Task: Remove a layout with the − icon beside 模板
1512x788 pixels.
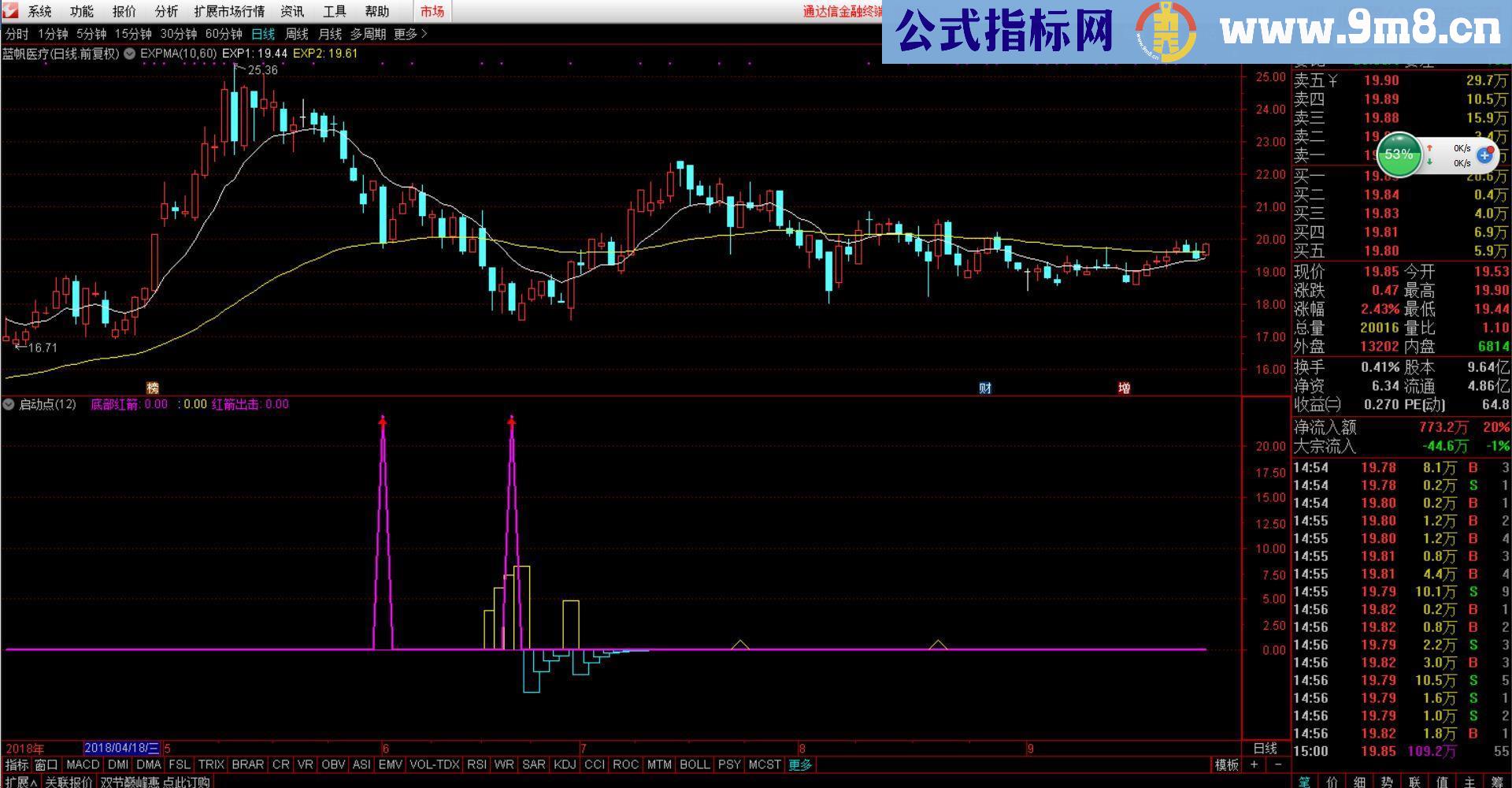Action: pos(1277,765)
